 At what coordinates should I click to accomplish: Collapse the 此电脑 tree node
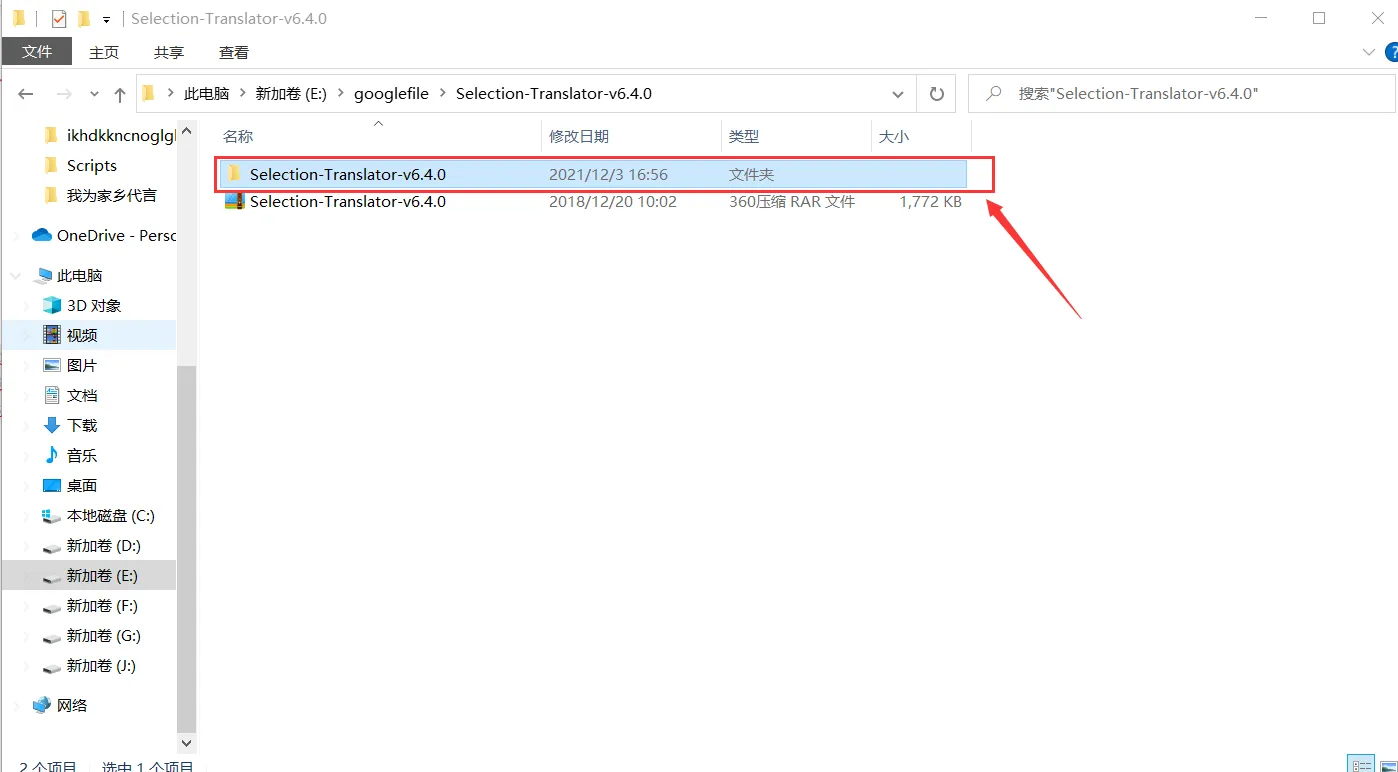(x=15, y=275)
